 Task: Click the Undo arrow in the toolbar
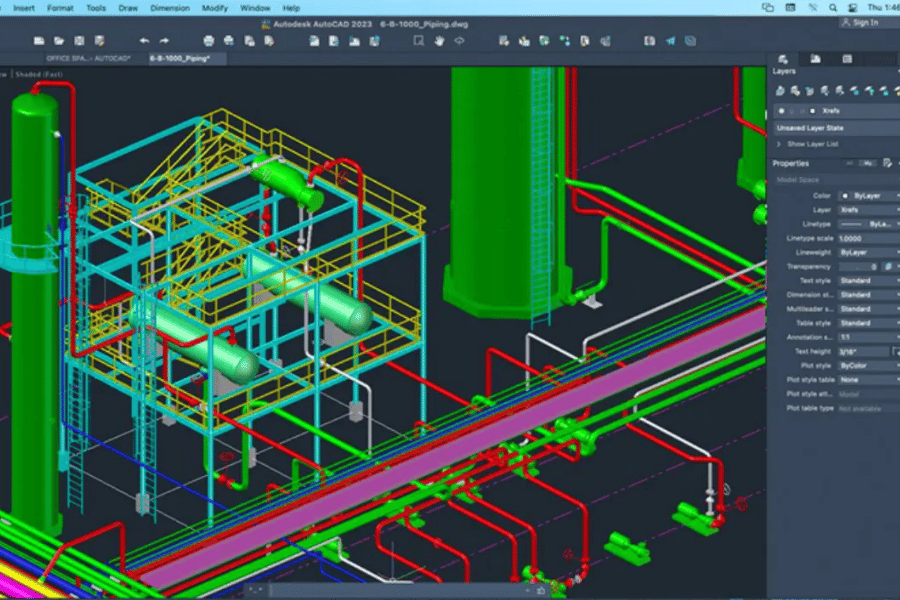click(144, 41)
